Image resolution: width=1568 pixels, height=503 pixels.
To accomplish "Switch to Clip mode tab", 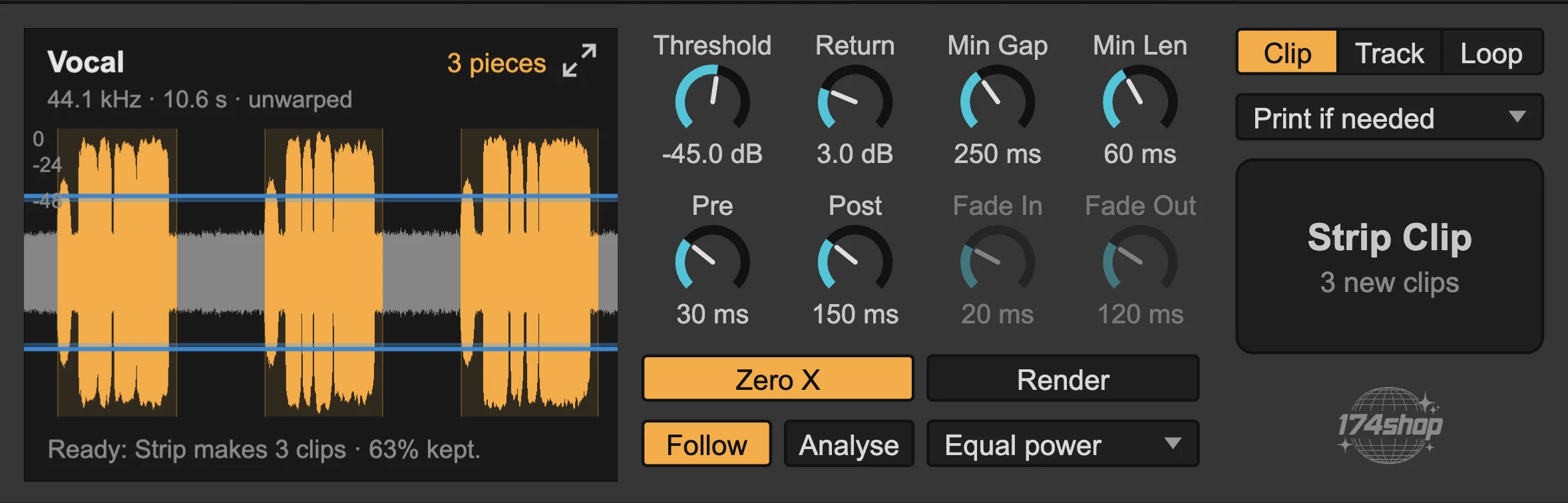I will tap(1287, 53).
